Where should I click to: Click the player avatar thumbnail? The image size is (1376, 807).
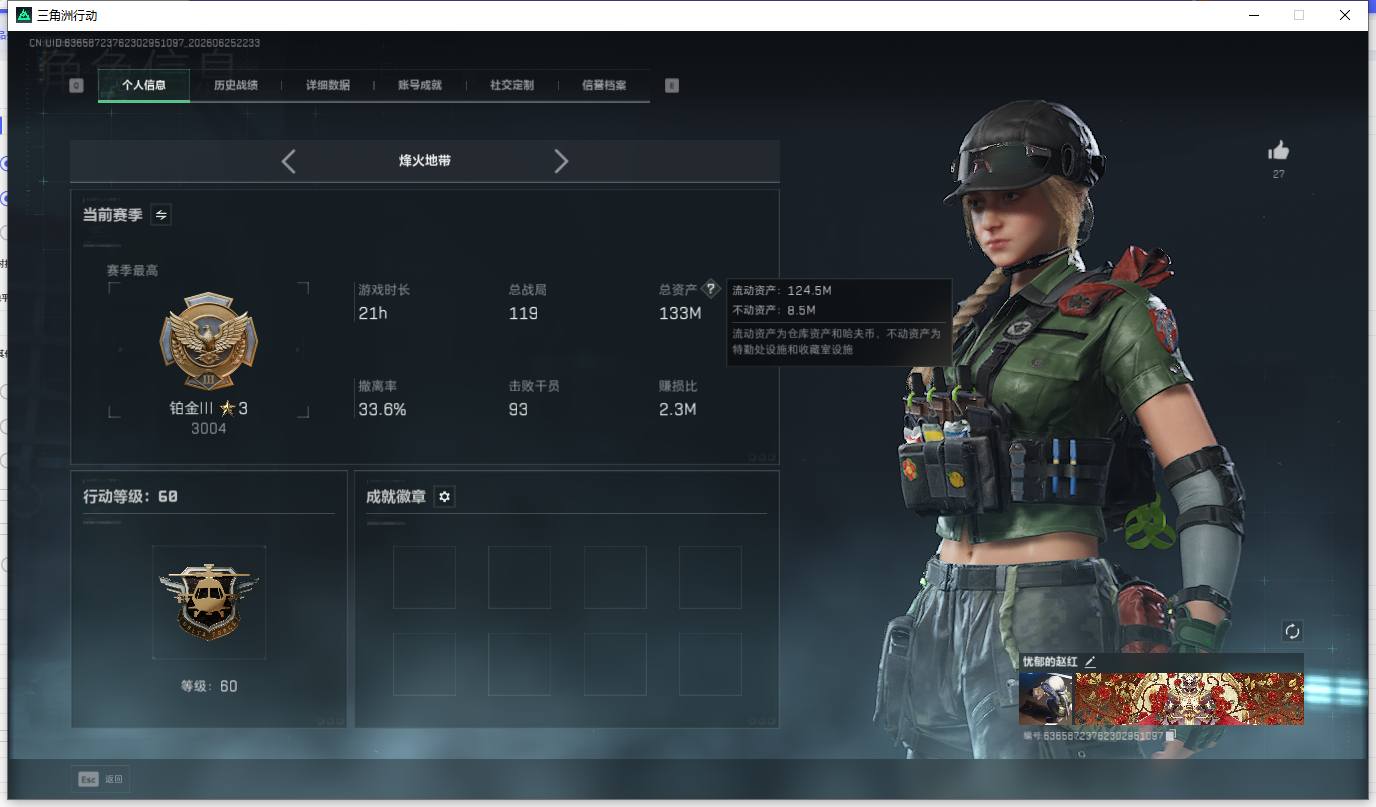point(1045,698)
